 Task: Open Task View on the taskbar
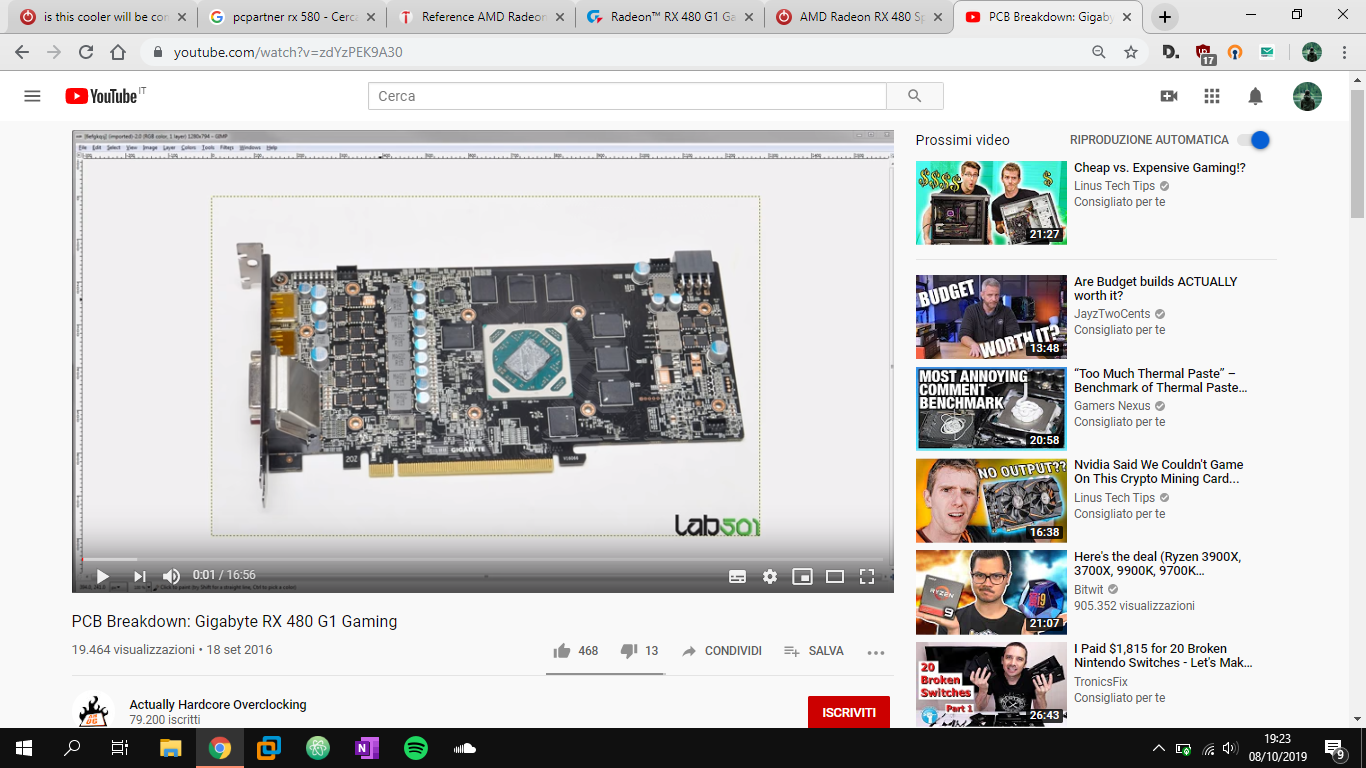120,748
